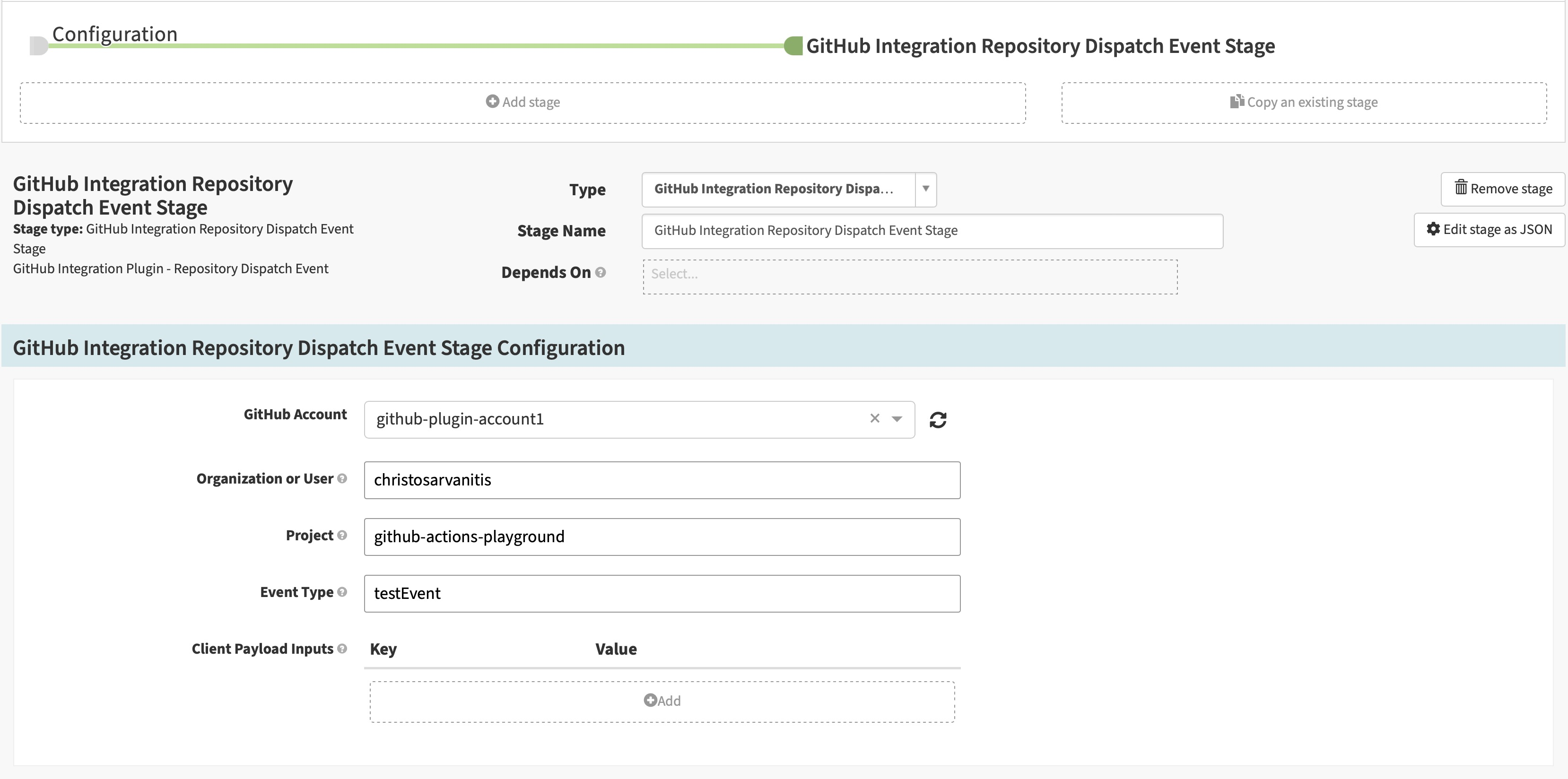Viewport: 1568px width, 779px height.
Task: Click the Add stage button
Action: (522, 102)
